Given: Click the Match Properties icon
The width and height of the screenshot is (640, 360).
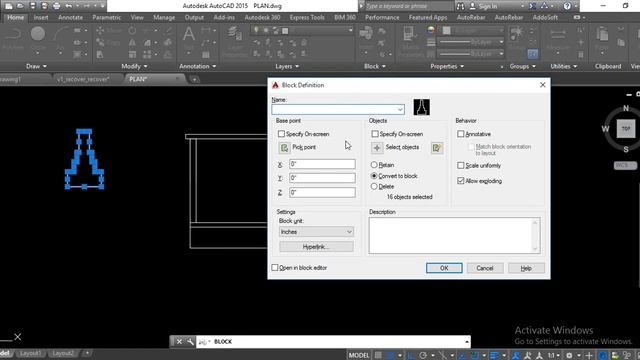Looking at the screenshot, I should (409, 34).
